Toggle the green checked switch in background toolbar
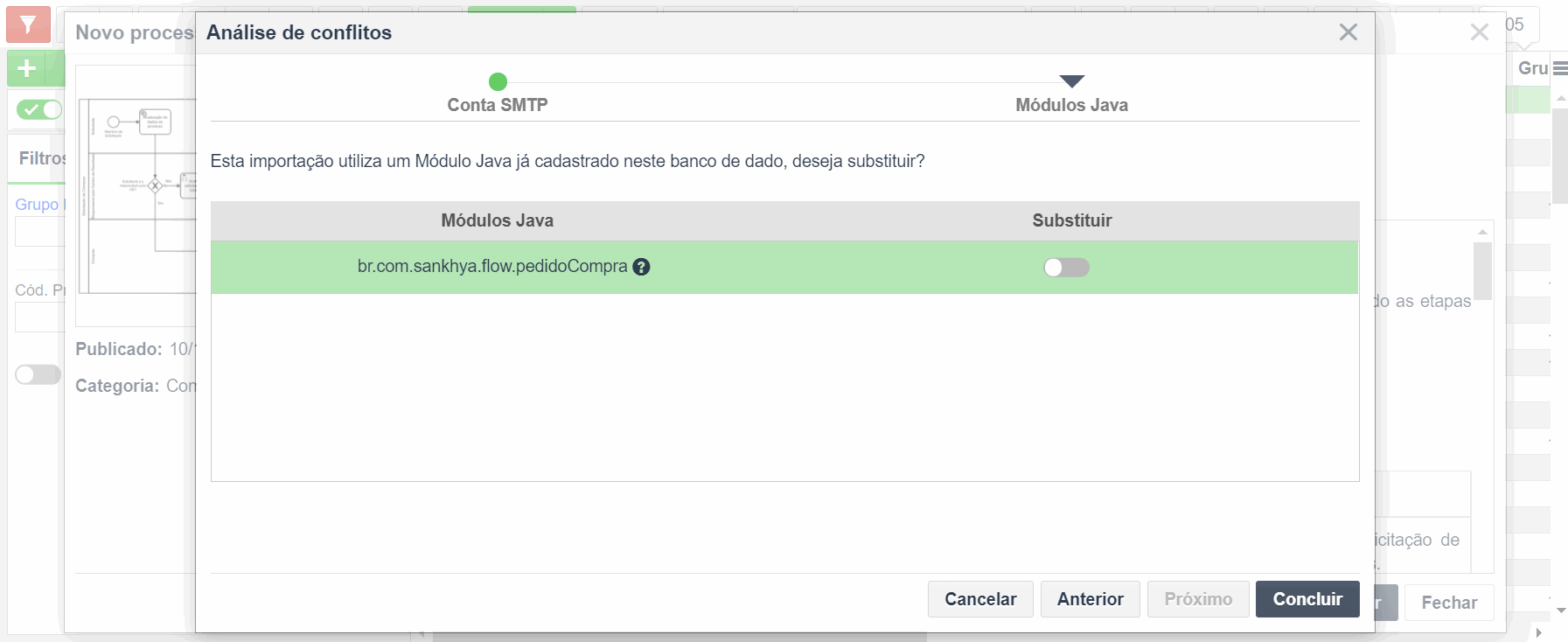The image size is (1568, 642). coord(39,109)
